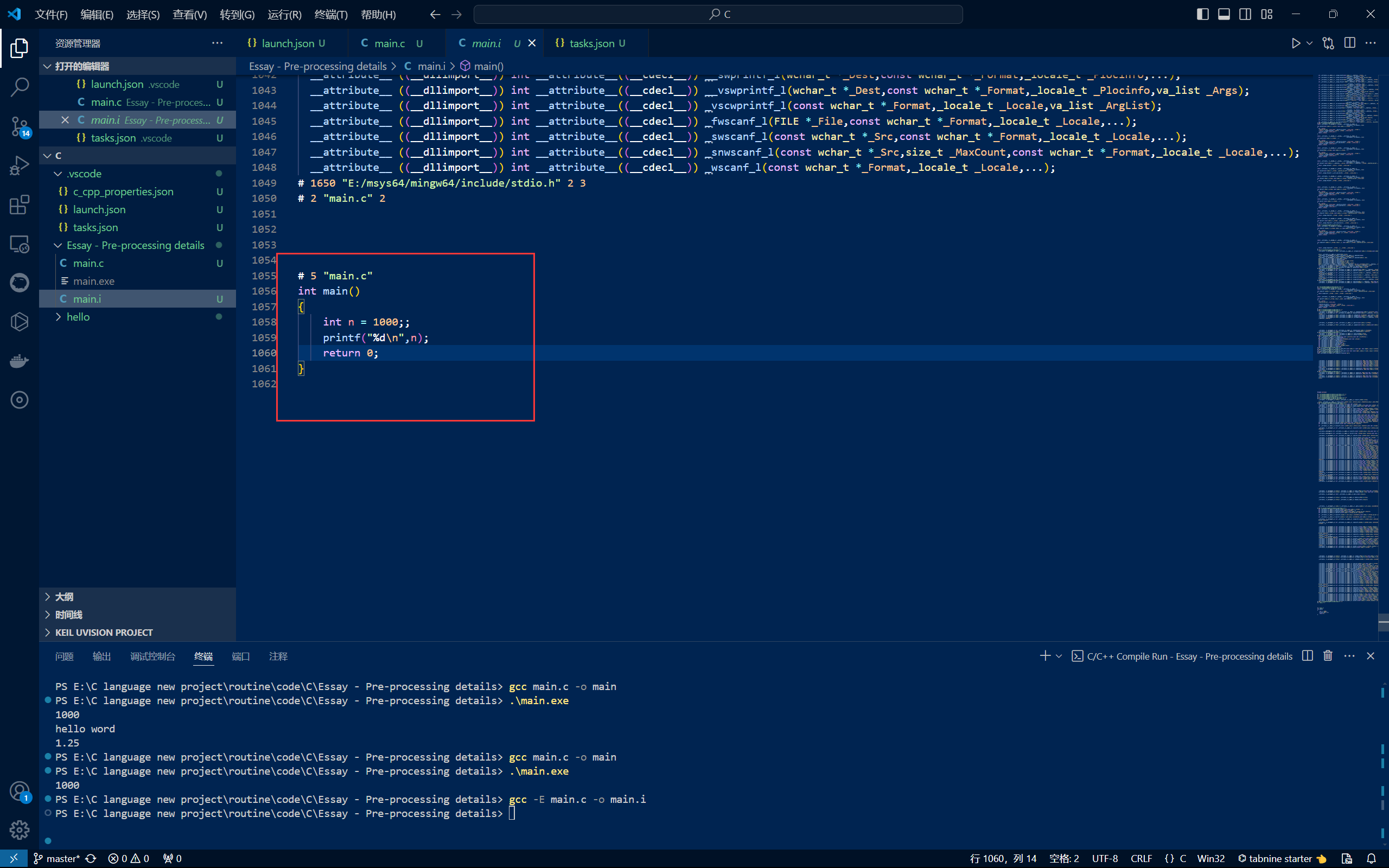The image size is (1389, 868).
Task: Toggle the secondary side bar
Action: click(1245, 14)
